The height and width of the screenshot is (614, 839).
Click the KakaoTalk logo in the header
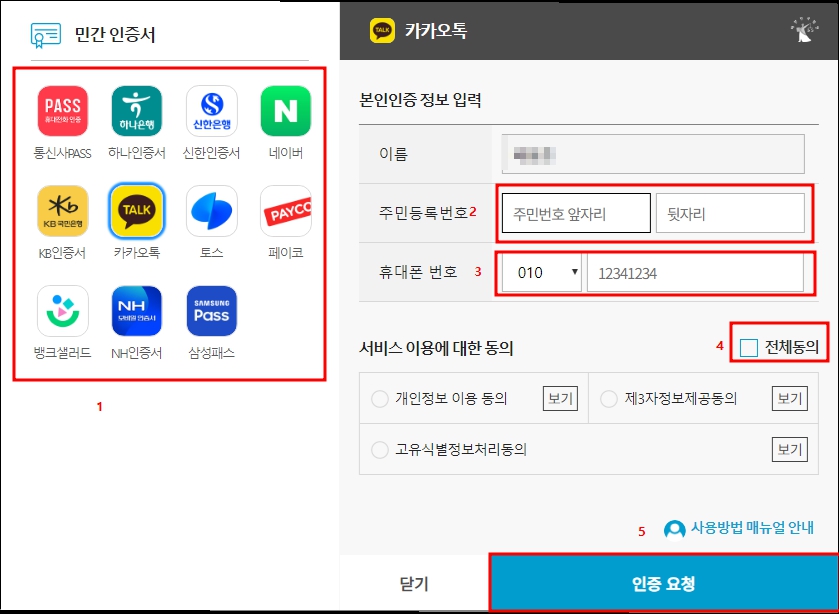(382, 30)
